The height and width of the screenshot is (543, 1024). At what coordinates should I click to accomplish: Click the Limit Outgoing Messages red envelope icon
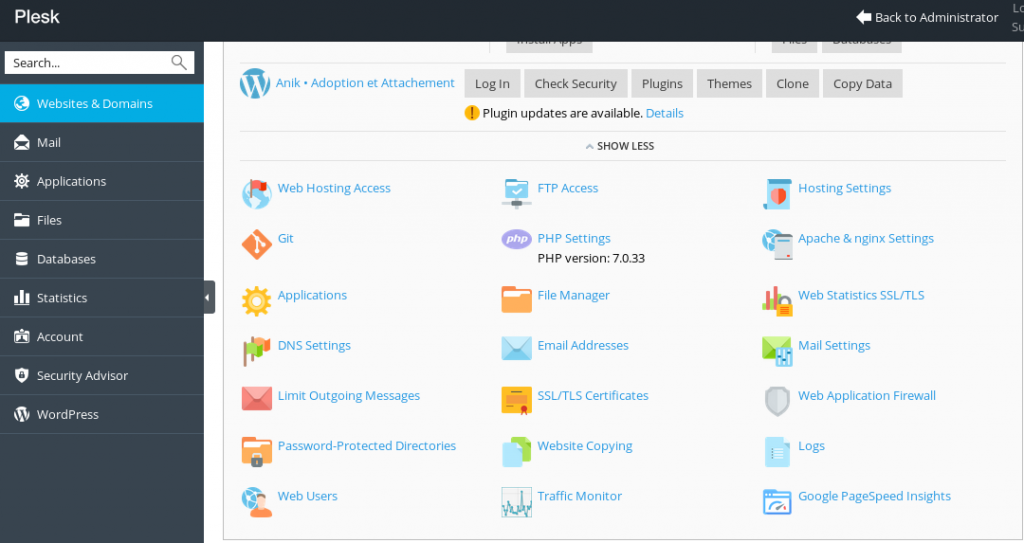pos(256,399)
